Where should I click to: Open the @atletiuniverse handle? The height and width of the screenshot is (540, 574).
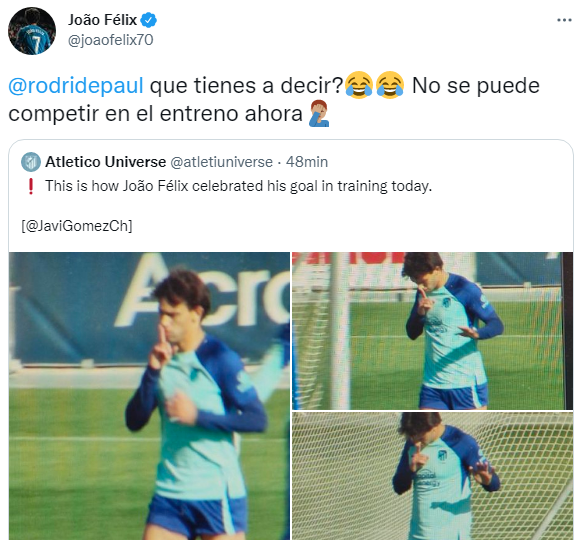coord(221,162)
